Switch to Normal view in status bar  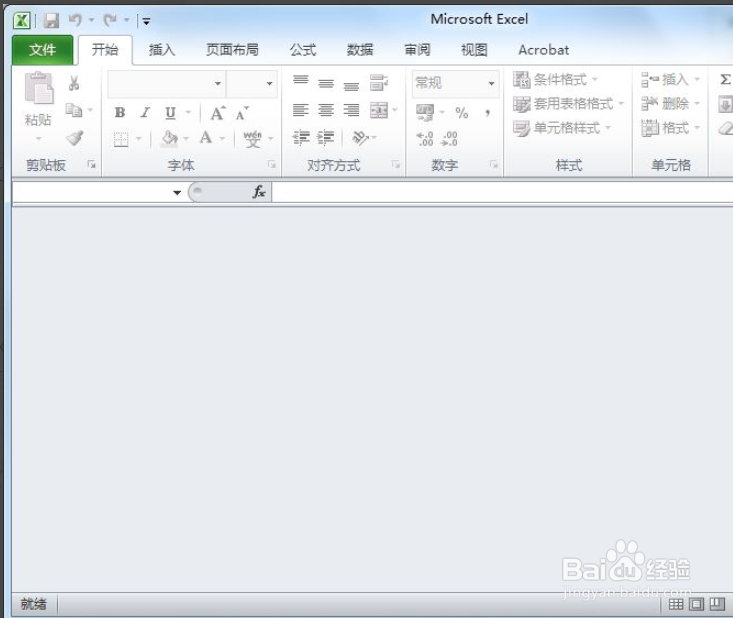(x=676, y=604)
